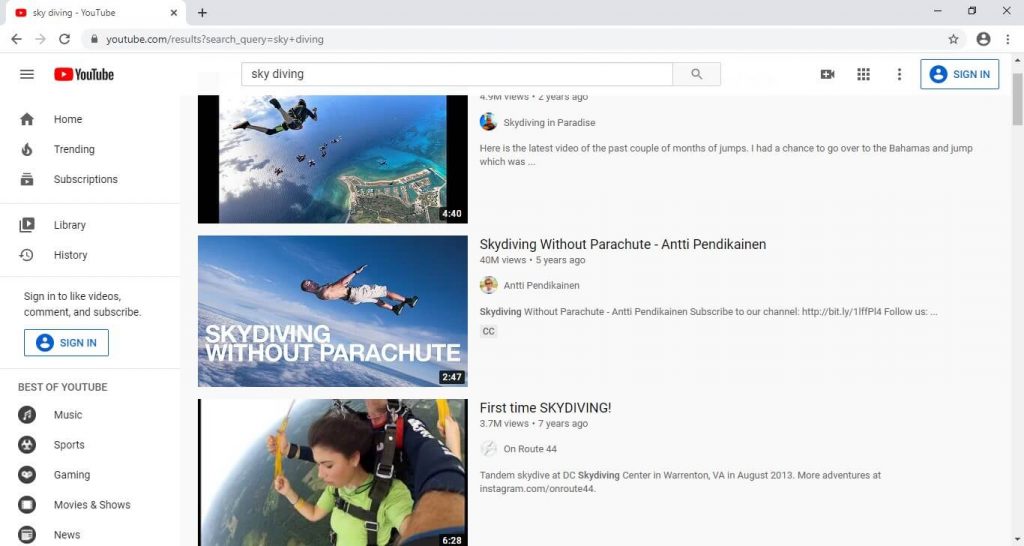Open a new browser tab
This screenshot has height=546, width=1024.
tap(202, 12)
